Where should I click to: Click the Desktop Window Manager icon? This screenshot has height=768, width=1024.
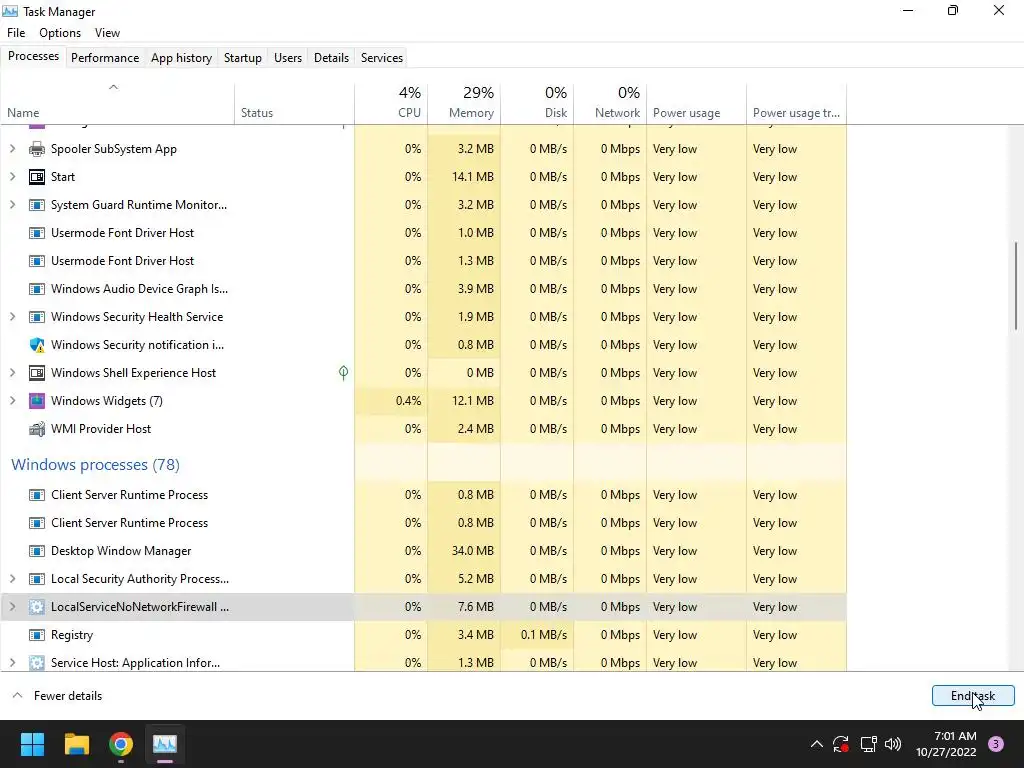[37, 551]
